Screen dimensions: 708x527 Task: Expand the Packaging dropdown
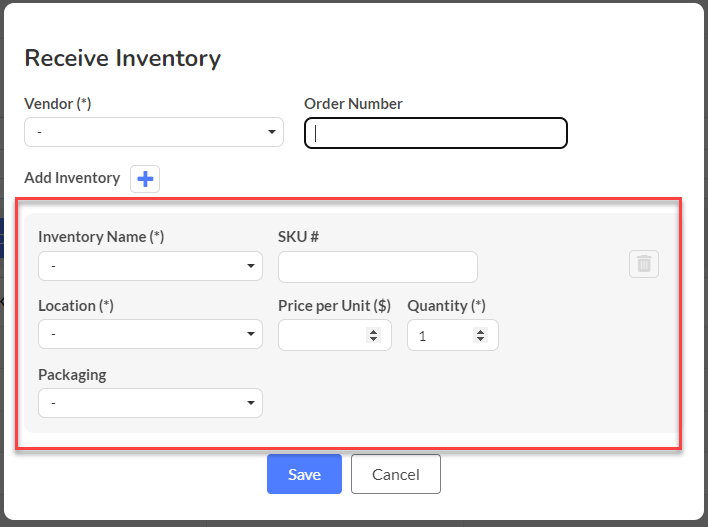click(x=150, y=403)
